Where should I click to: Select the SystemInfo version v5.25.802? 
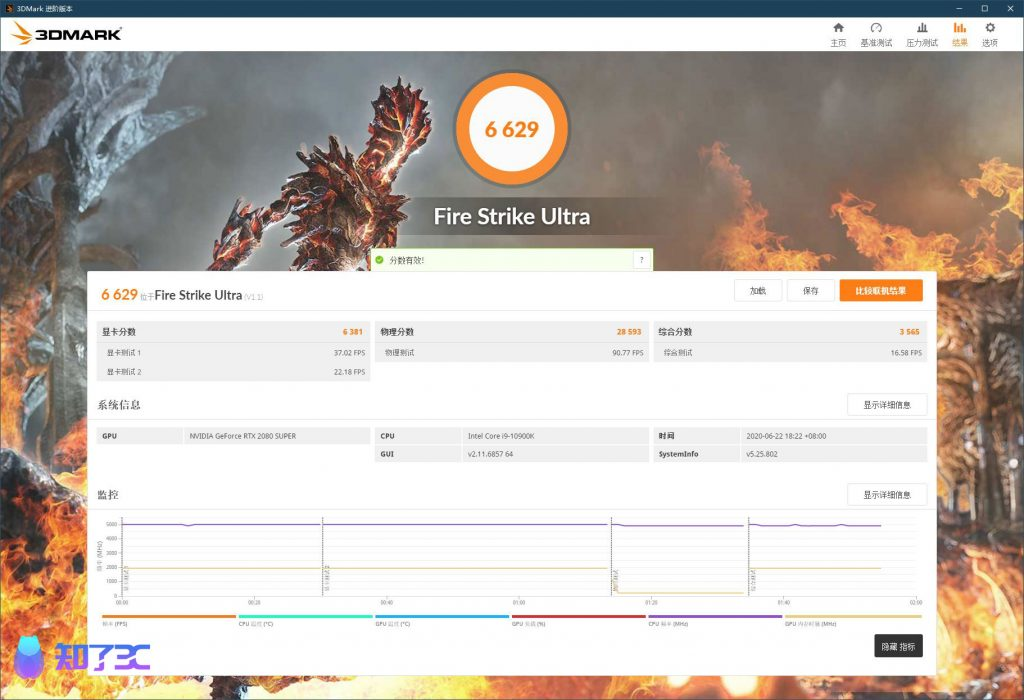(761, 454)
